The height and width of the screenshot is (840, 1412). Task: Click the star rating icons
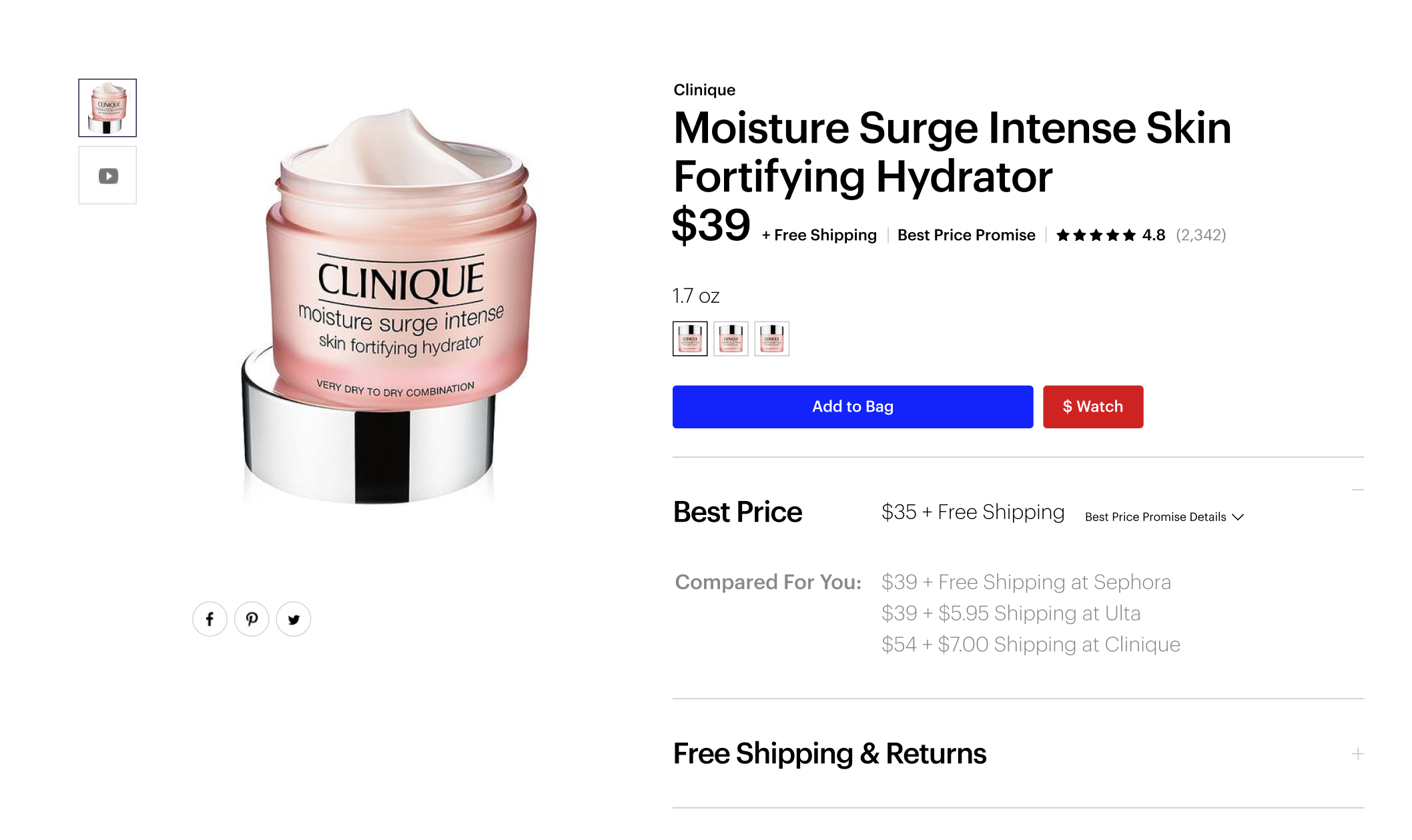(1096, 235)
